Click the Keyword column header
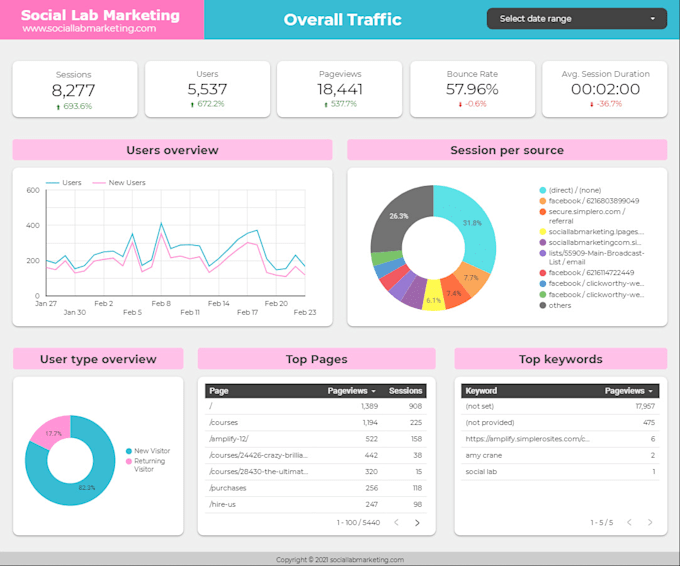This screenshot has height=566, width=680. [x=481, y=391]
